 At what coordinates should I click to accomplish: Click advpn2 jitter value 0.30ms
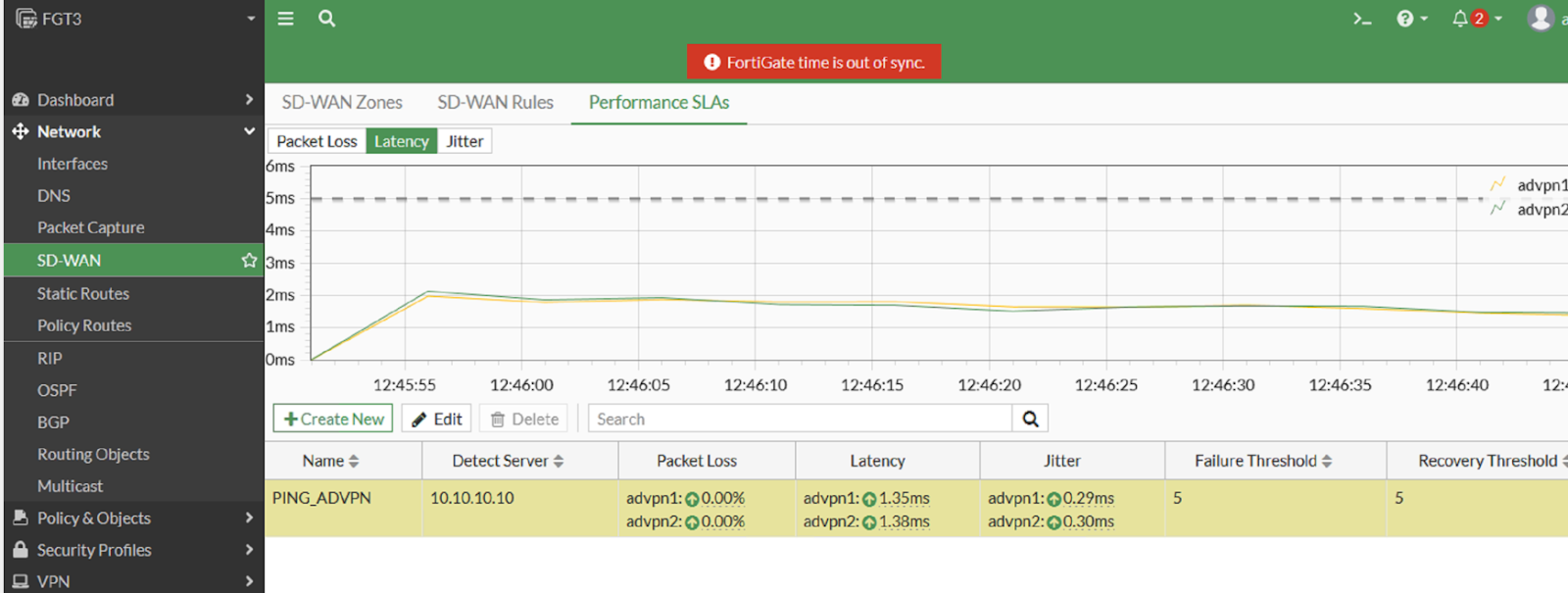(1089, 521)
